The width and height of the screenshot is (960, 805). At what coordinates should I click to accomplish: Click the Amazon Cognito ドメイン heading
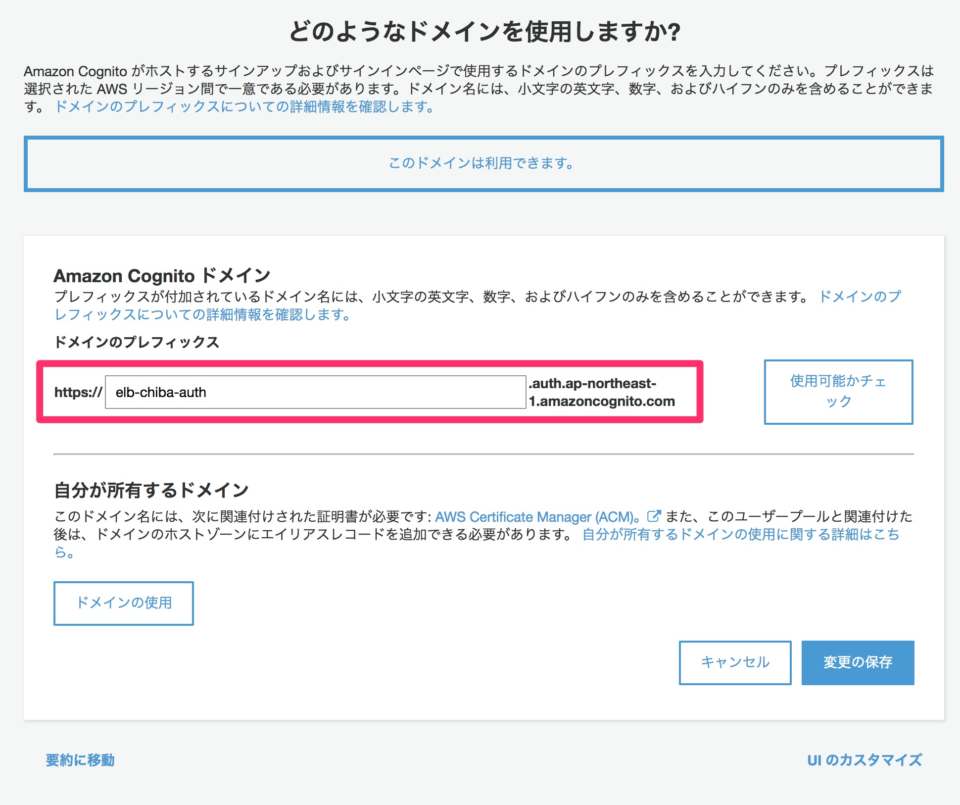pyautogui.click(x=162, y=275)
